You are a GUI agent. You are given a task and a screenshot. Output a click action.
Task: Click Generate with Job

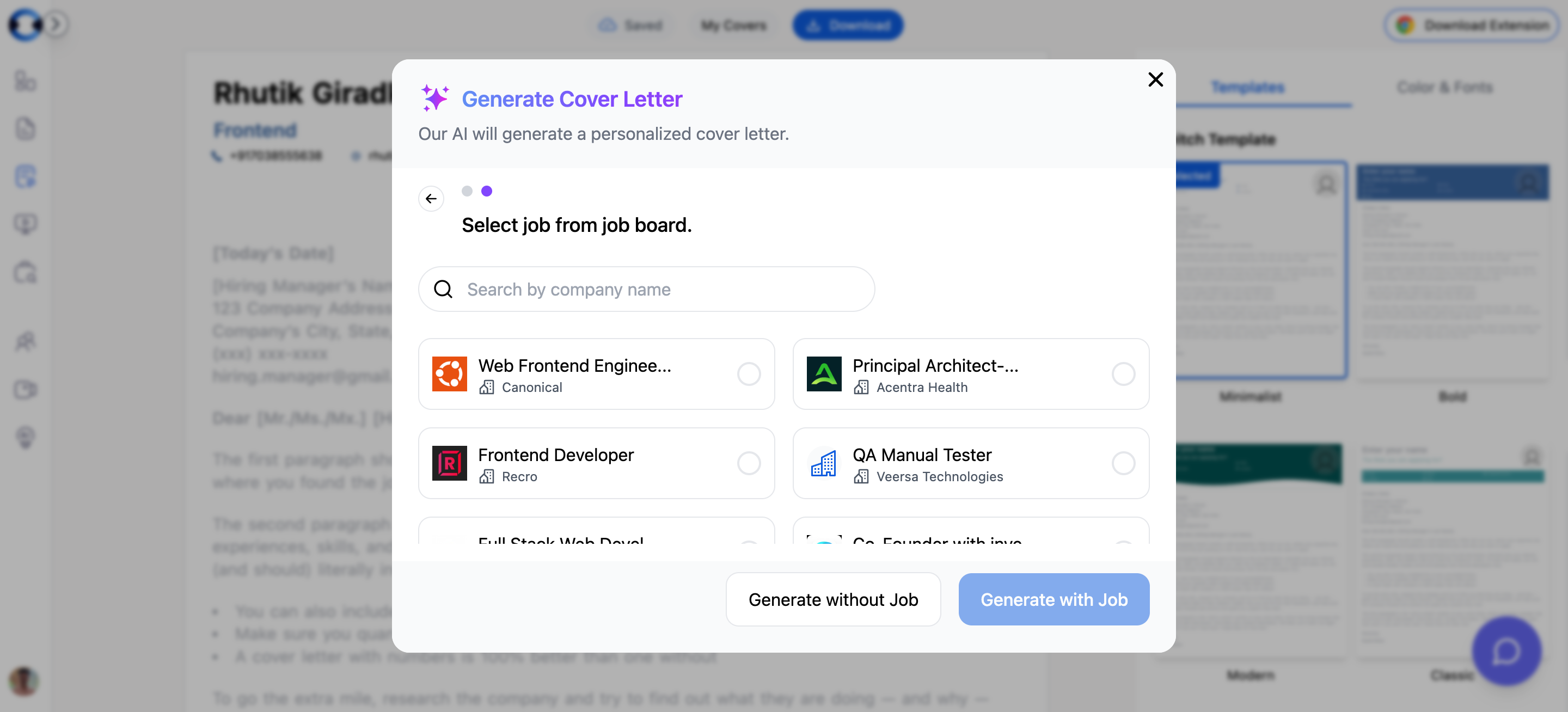pyautogui.click(x=1053, y=599)
